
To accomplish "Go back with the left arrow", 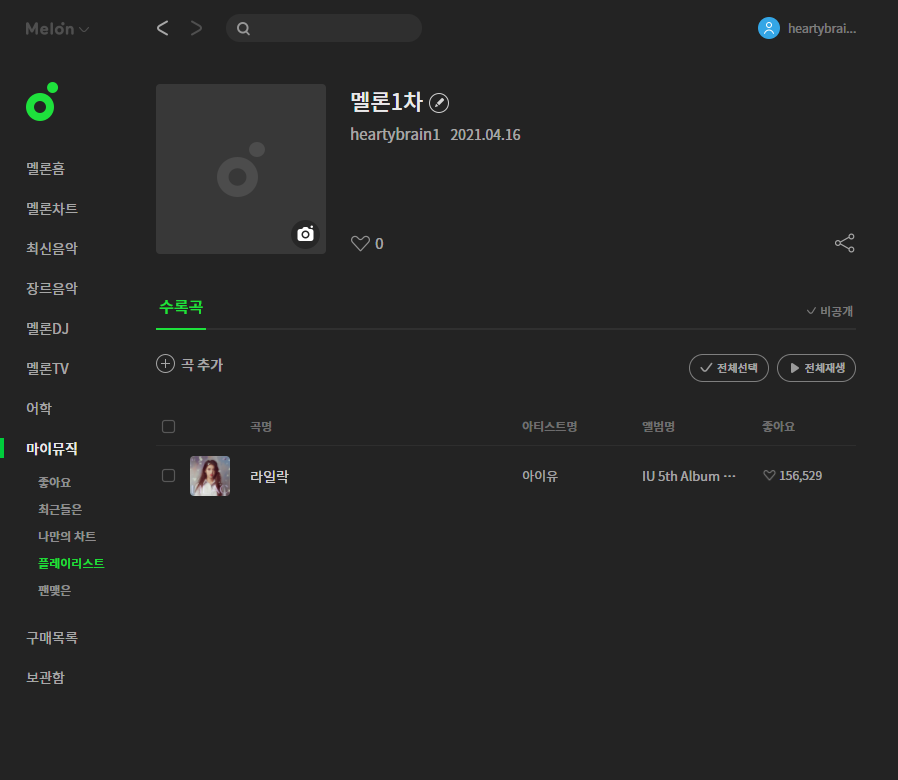I will pyautogui.click(x=163, y=28).
